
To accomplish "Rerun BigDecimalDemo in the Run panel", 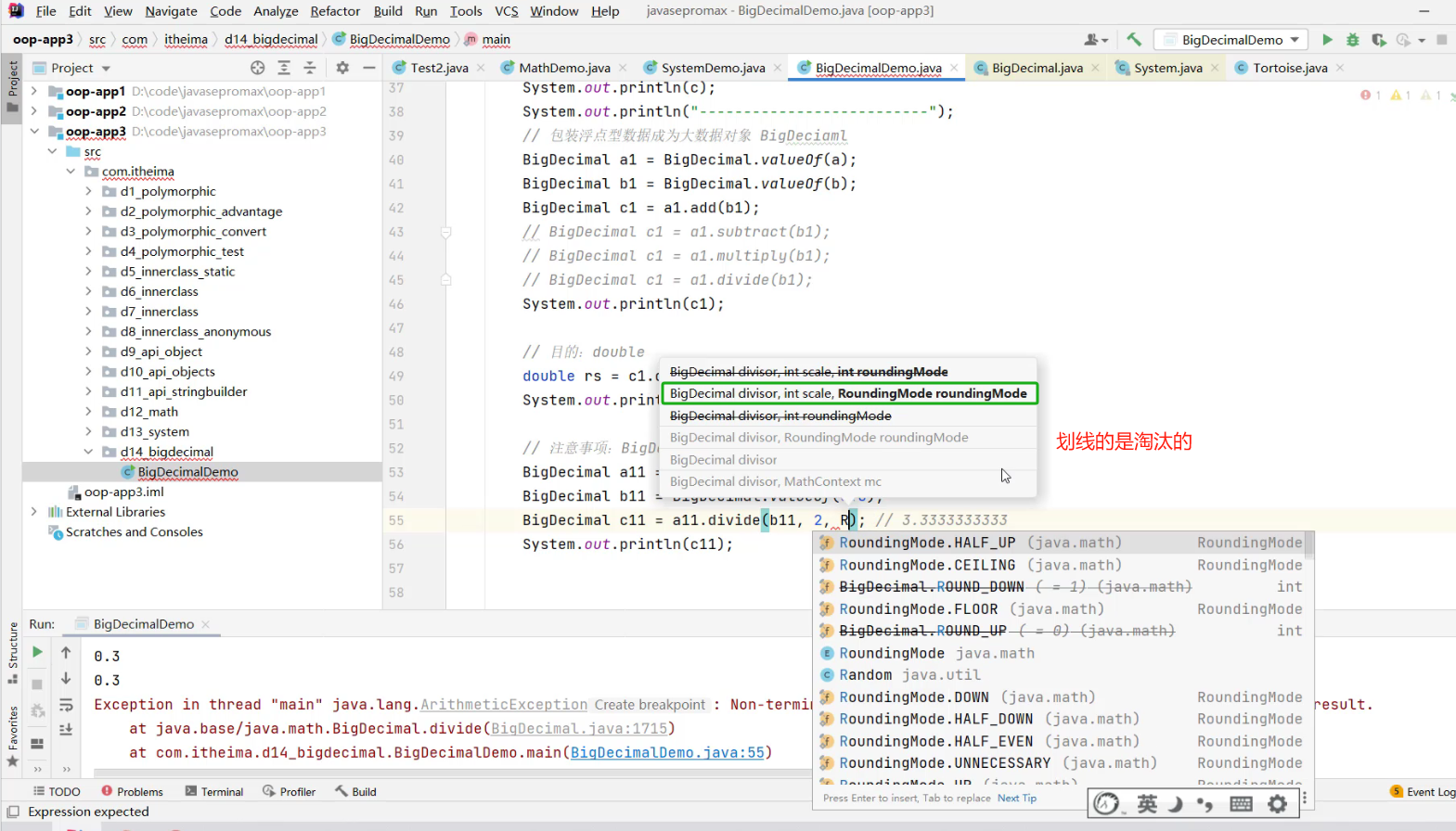I will pyautogui.click(x=37, y=652).
